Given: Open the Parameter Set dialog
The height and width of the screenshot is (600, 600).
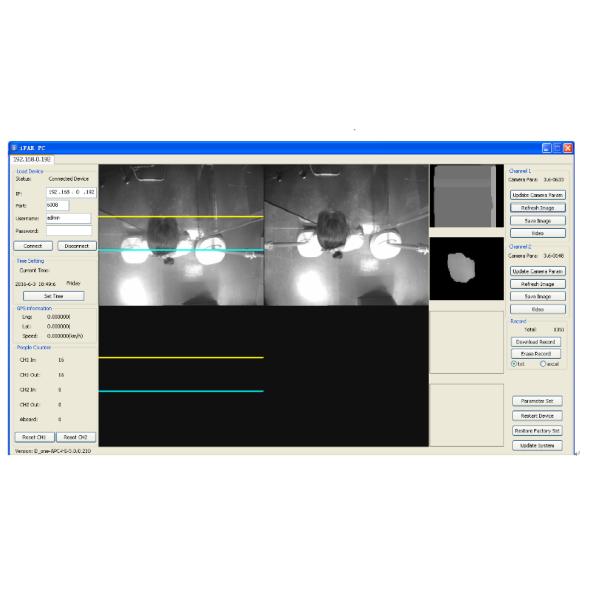Looking at the screenshot, I should 538,400.
